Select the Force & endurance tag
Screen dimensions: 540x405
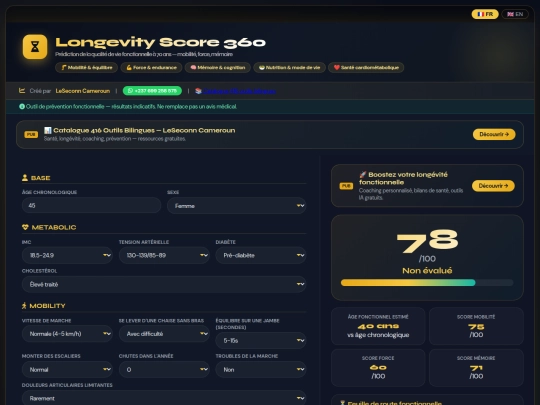(151, 68)
